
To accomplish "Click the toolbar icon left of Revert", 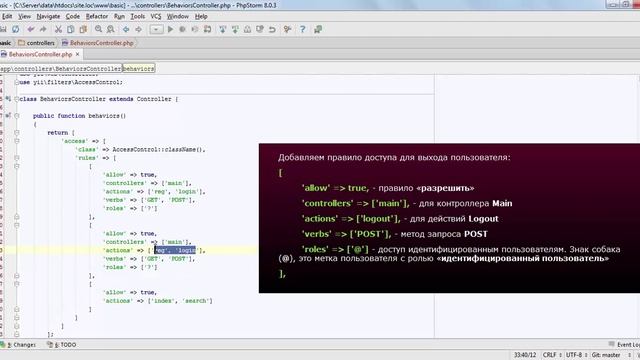I will click(260, 29).
